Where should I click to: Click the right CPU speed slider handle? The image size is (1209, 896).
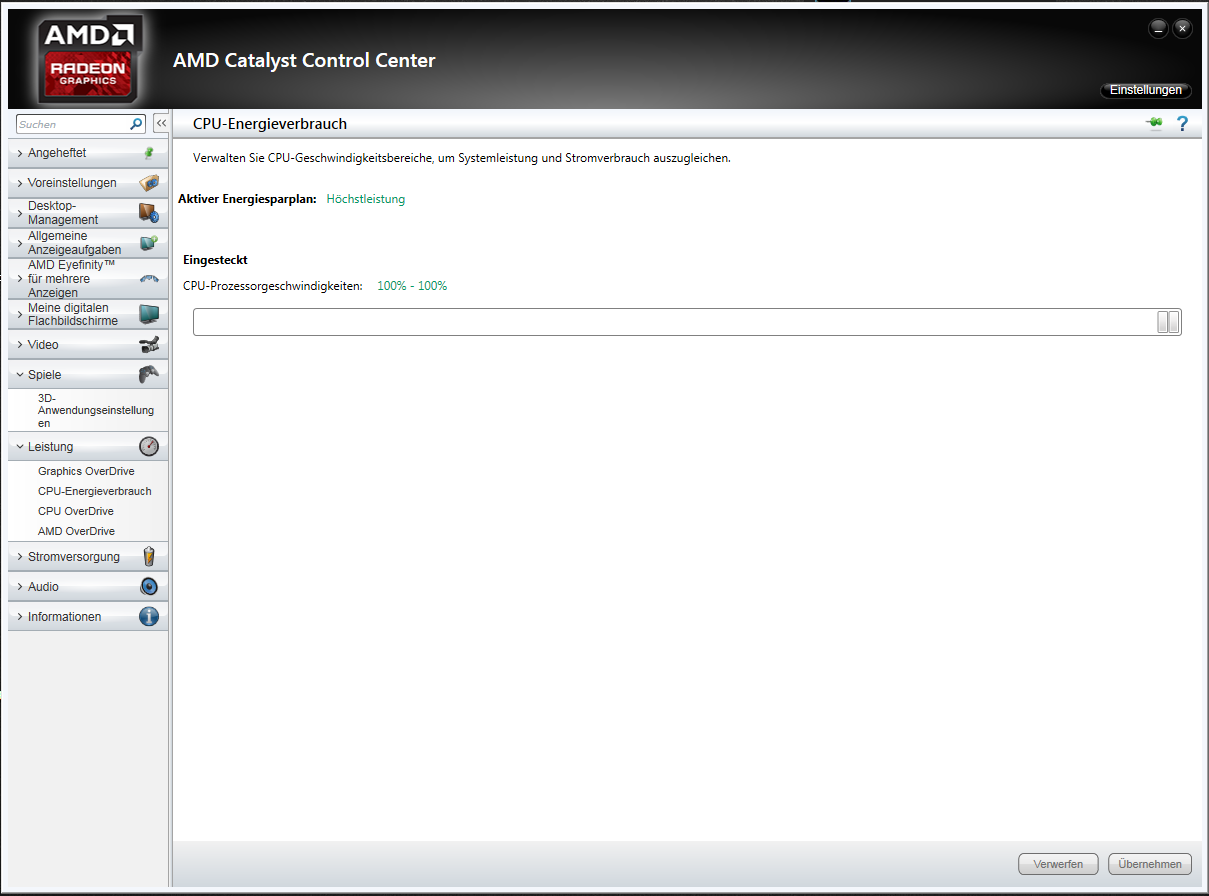[x=1174, y=322]
